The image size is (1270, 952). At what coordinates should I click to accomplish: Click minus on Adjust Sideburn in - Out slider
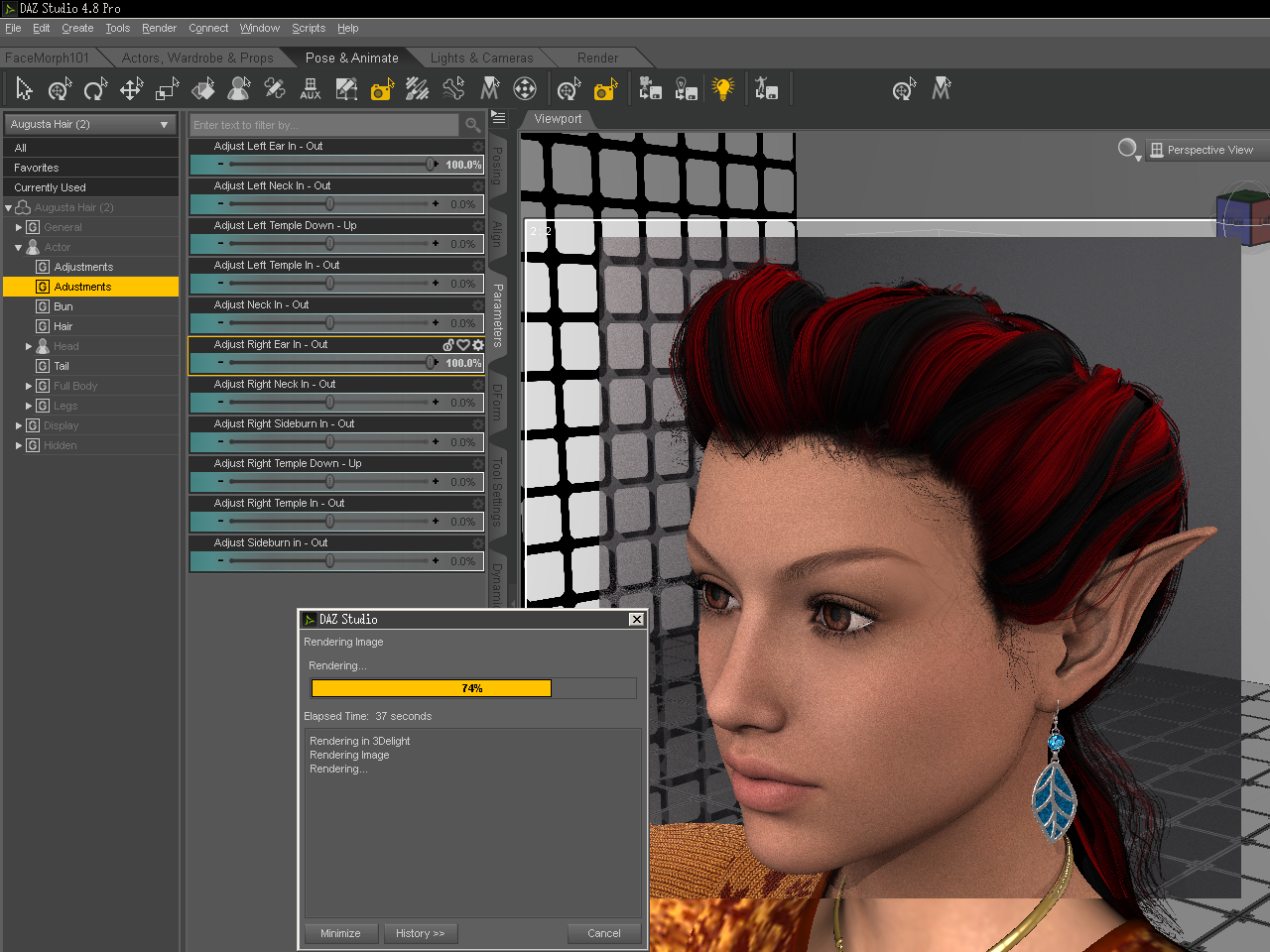pyautogui.click(x=220, y=561)
